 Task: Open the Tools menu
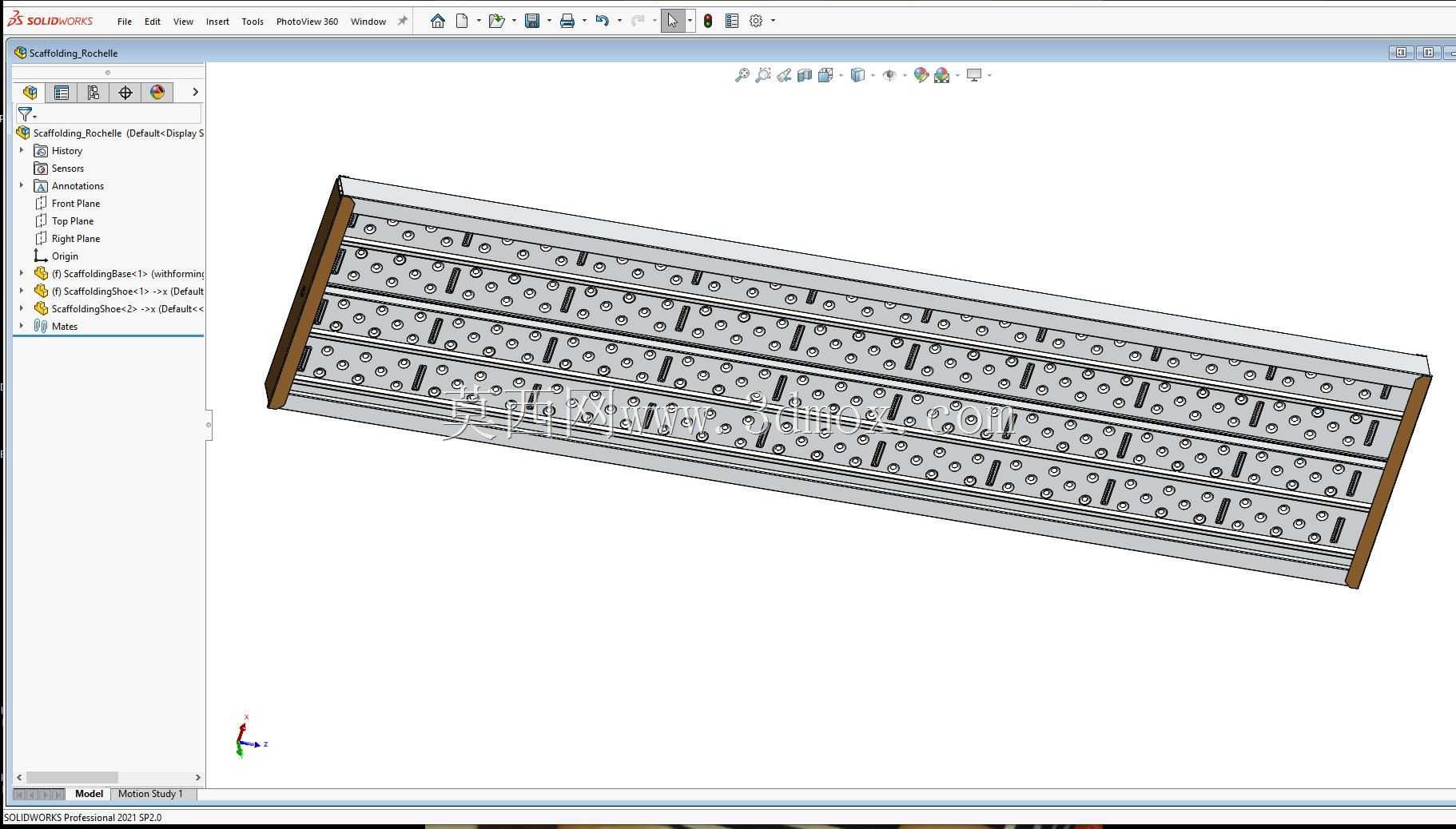pyautogui.click(x=253, y=22)
